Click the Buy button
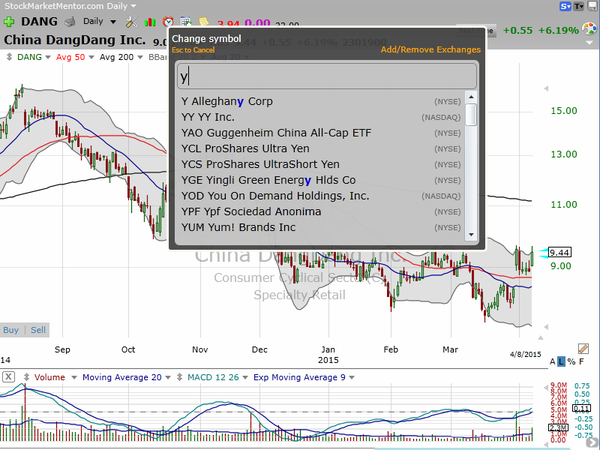The width and height of the screenshot is (600, 450). (11, 330)
